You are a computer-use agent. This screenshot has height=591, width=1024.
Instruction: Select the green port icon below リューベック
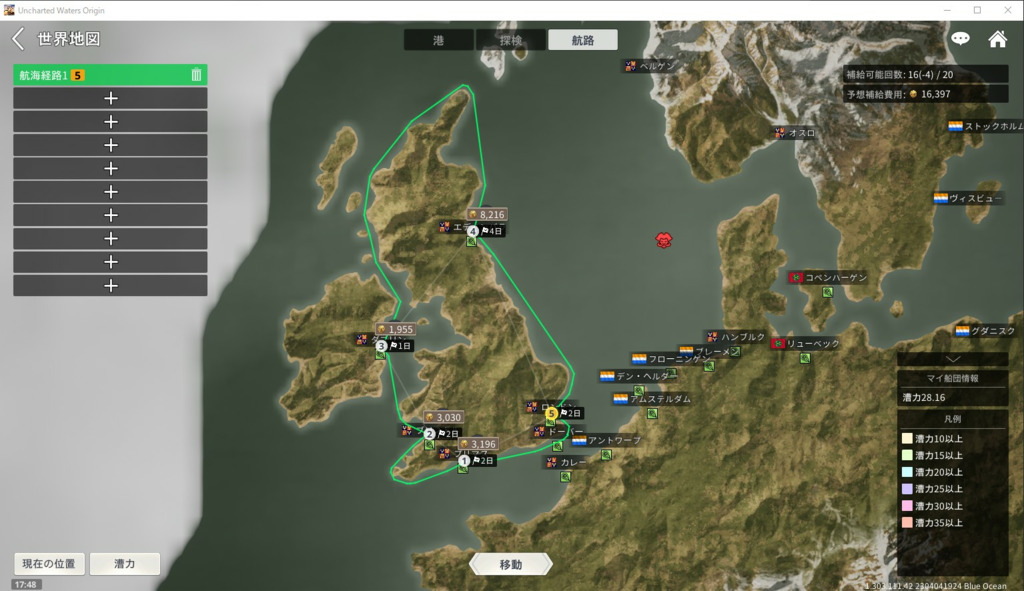805,358
